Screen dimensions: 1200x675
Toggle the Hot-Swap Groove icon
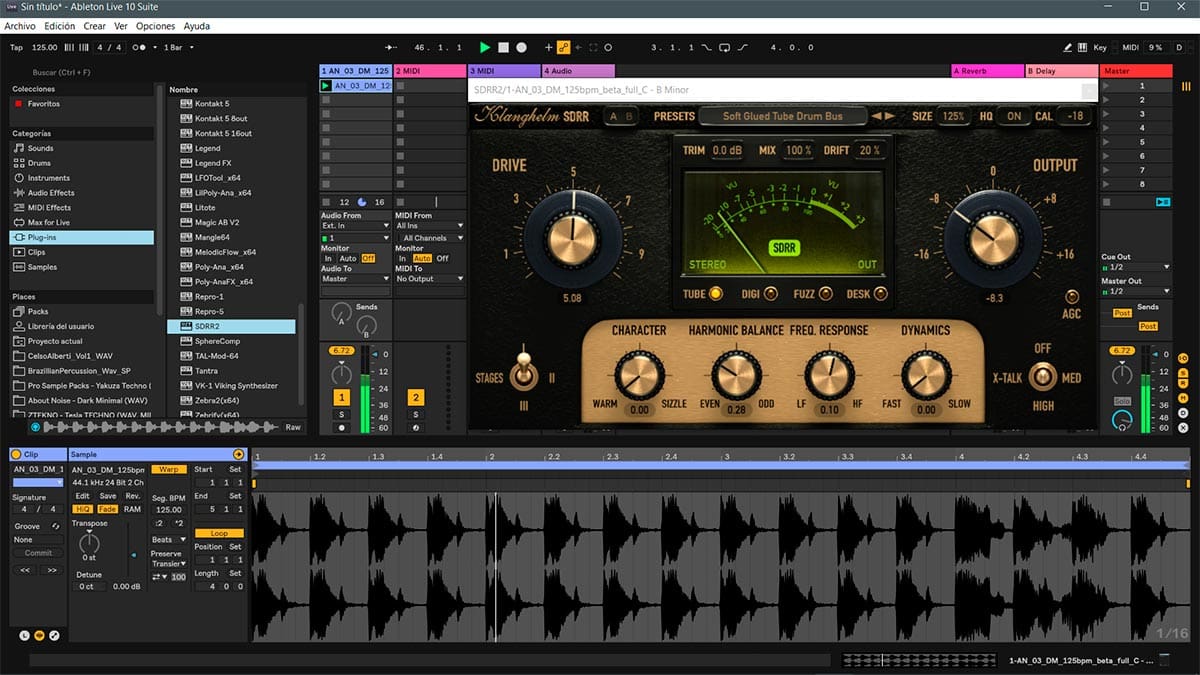[55, 526]
